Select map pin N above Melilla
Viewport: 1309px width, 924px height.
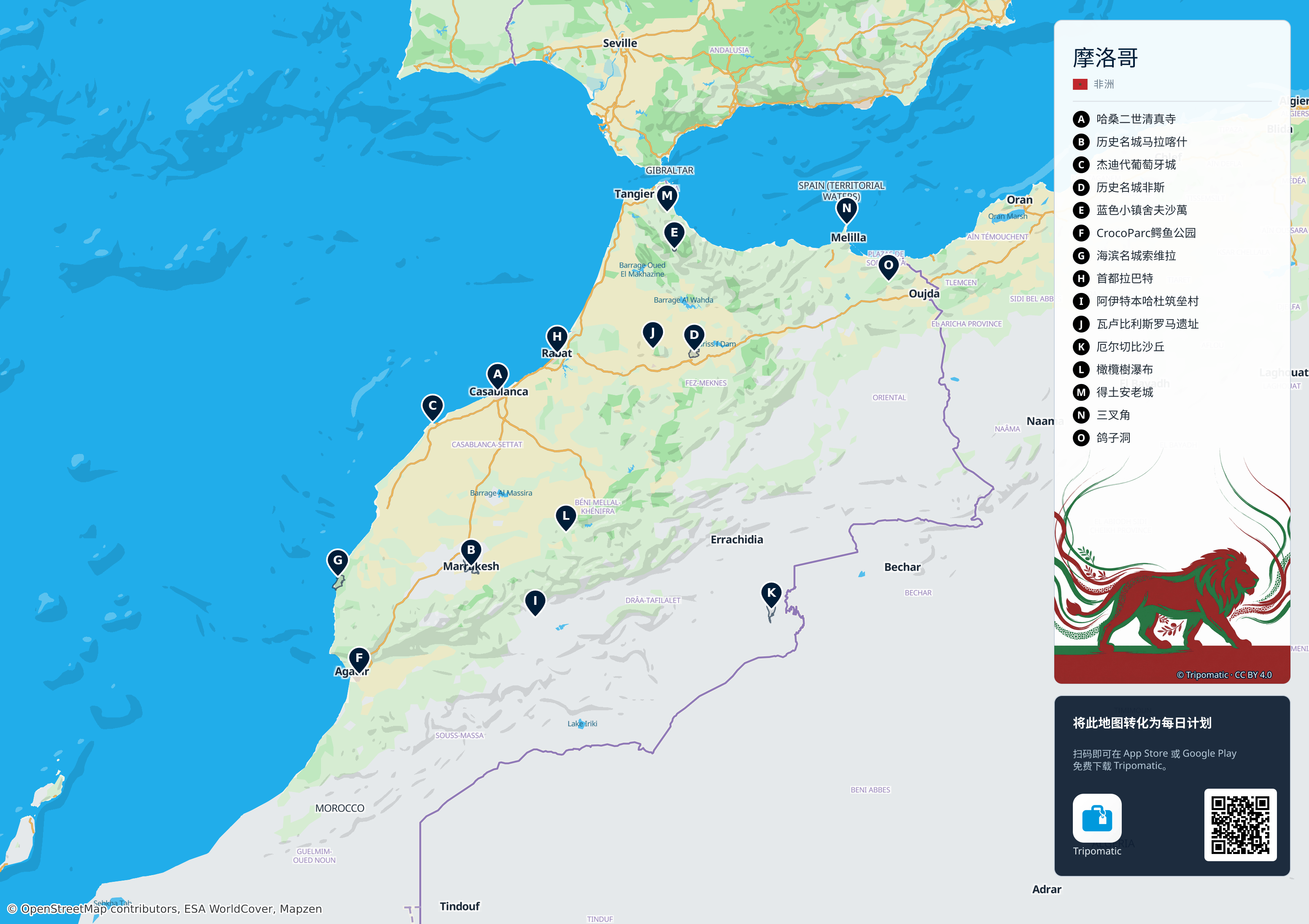click(847, 210)
